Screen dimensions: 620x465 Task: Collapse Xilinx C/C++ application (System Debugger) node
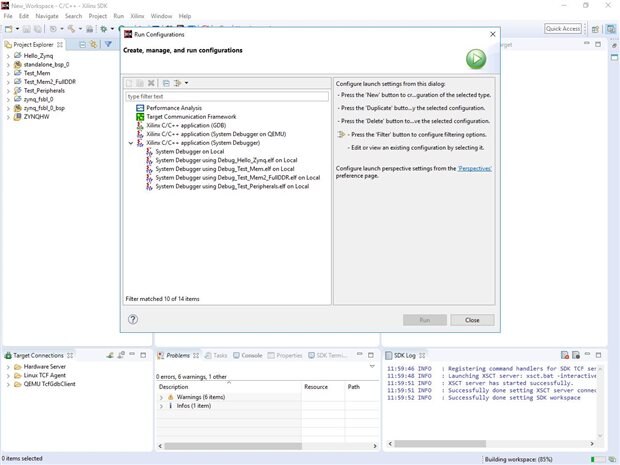[x=130, y=143]
